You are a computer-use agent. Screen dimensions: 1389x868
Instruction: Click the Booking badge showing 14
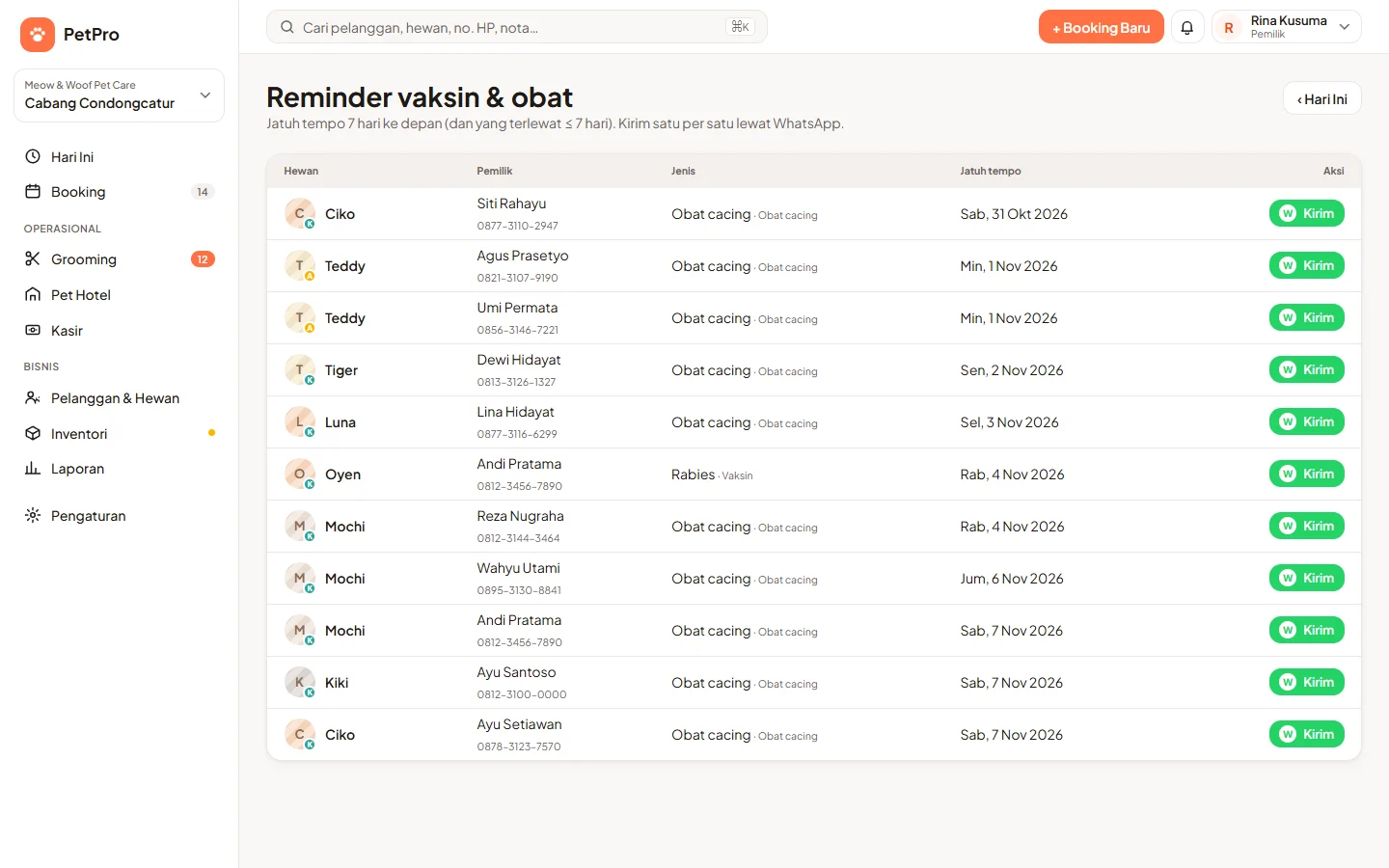coord(203,192)
